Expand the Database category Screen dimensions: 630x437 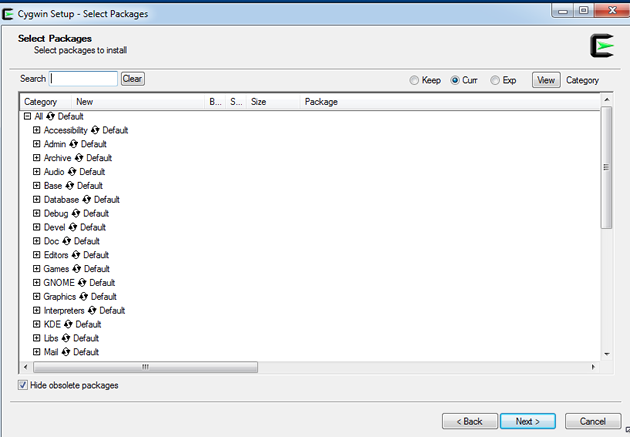(37, 199)
